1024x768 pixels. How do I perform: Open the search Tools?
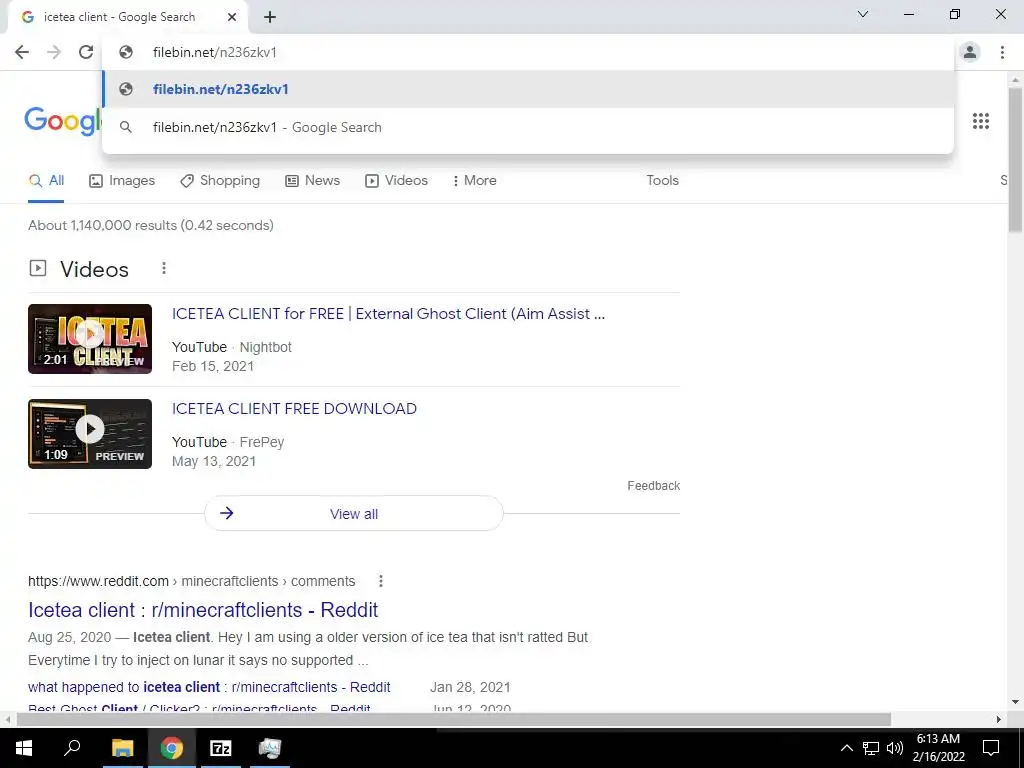tap(662, 181)
